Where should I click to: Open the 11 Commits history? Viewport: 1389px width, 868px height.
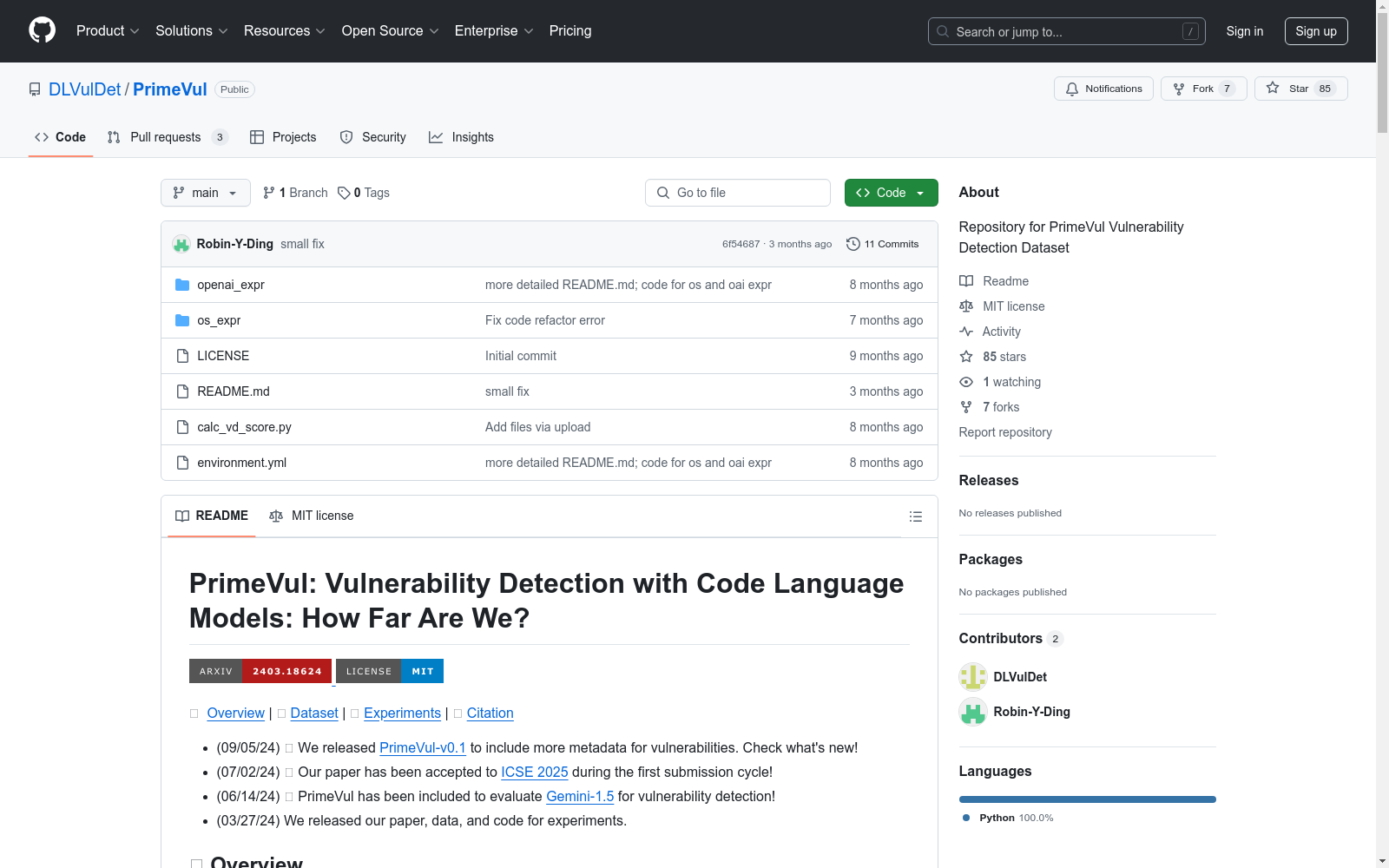click(x=882, y=244)
